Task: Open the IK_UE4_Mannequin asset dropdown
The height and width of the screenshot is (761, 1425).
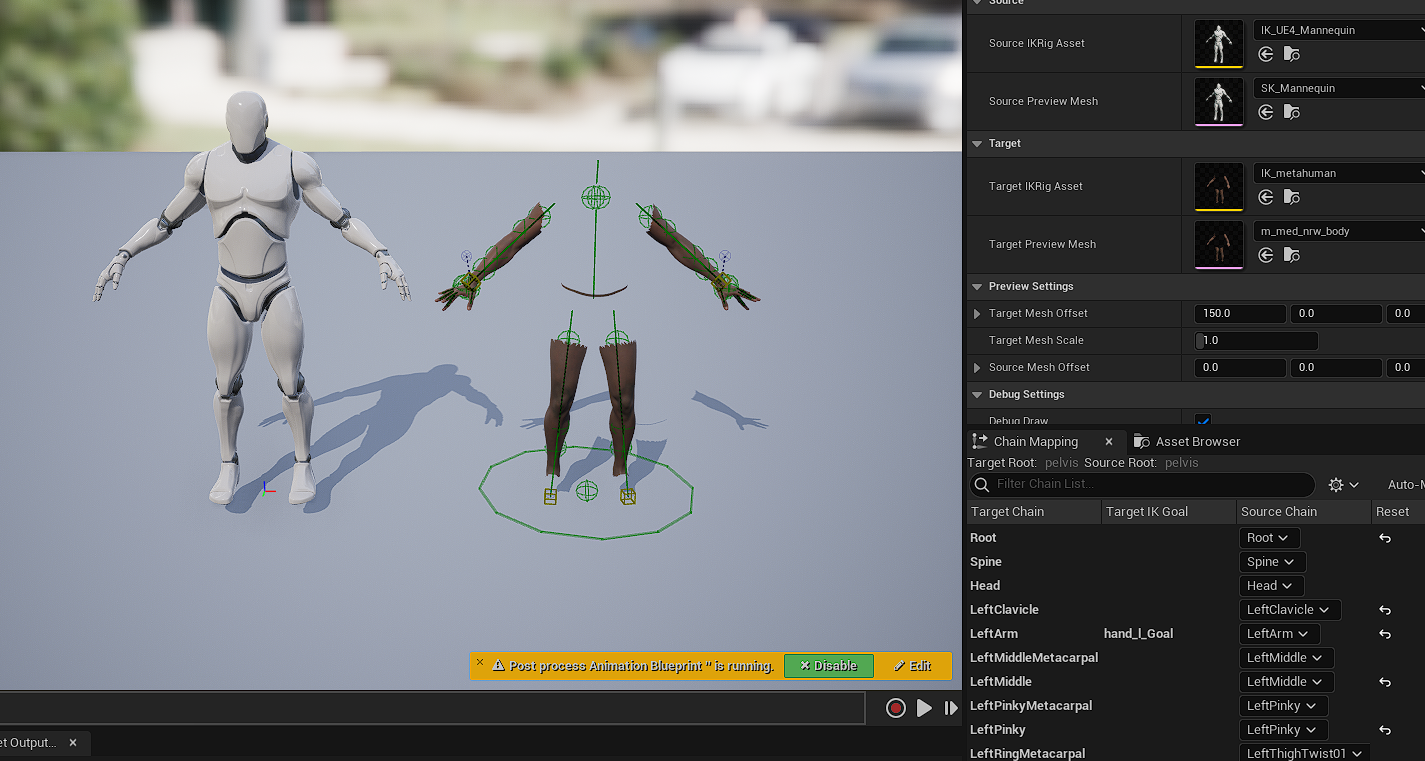Action: (1339, 30)
